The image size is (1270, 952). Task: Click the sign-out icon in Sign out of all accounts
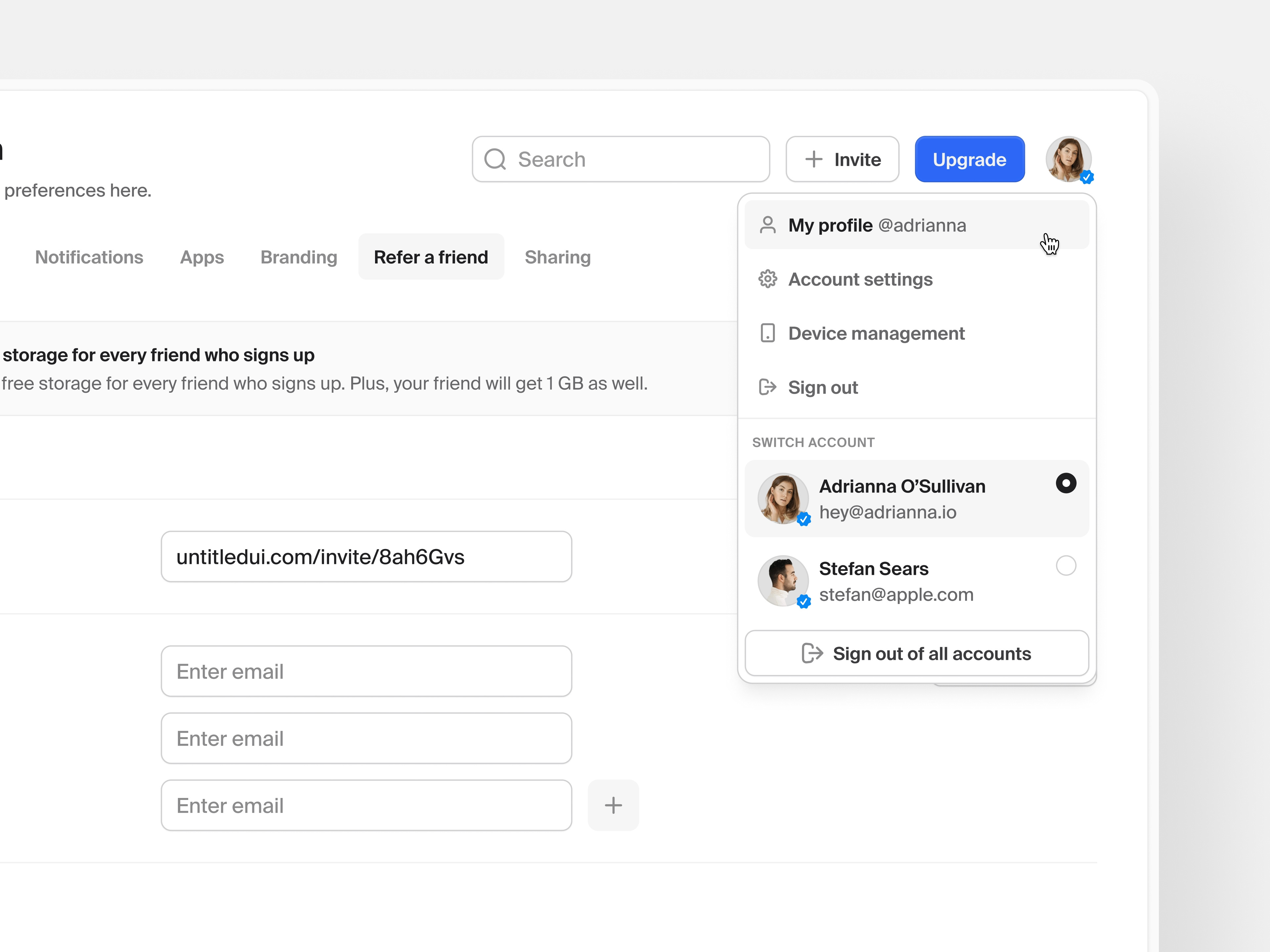[x=812, y=653]
